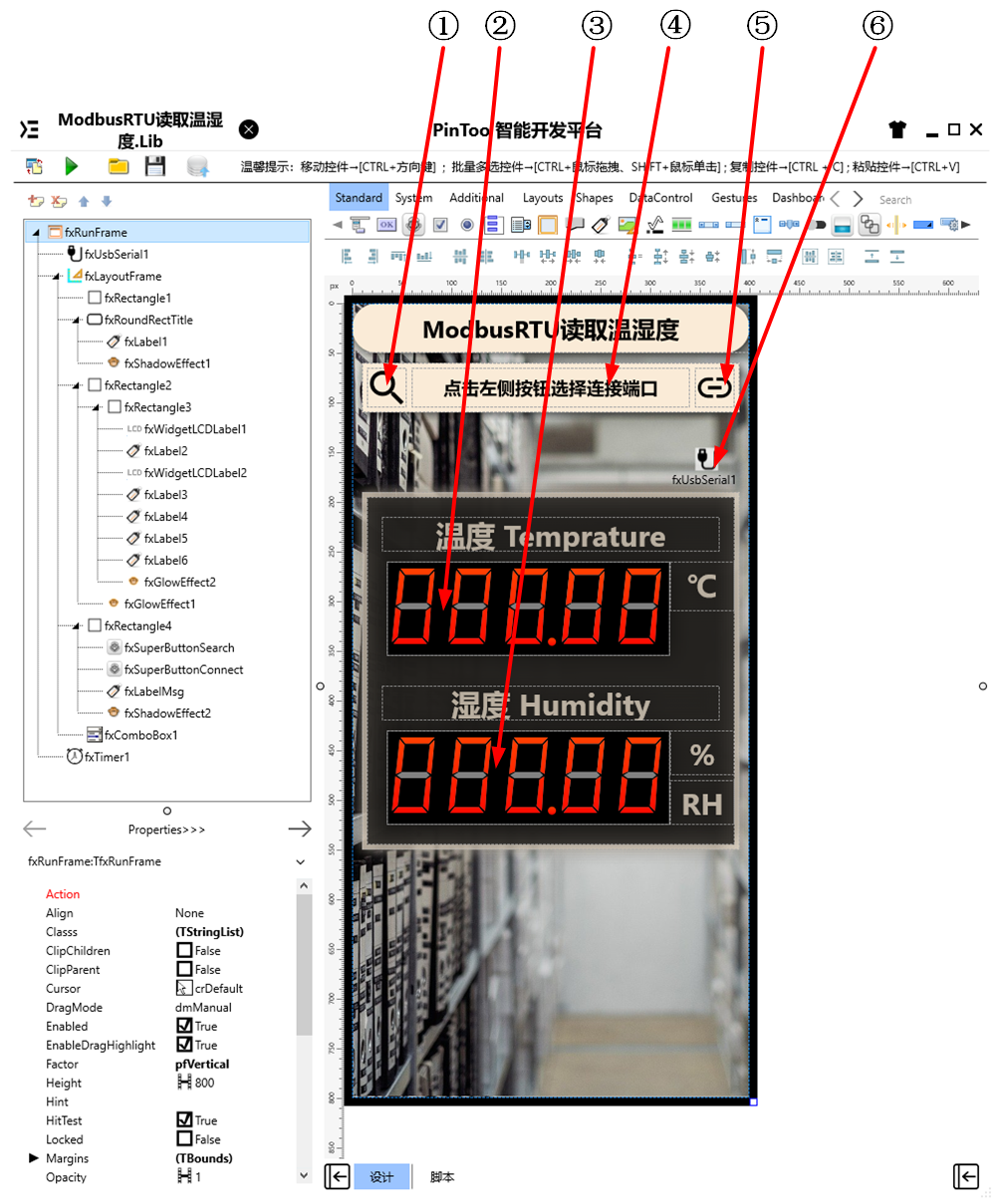The image size is (999, 1204).
Task: Toggle the ClipParent checkbox
Action: (x=184, y=970)
